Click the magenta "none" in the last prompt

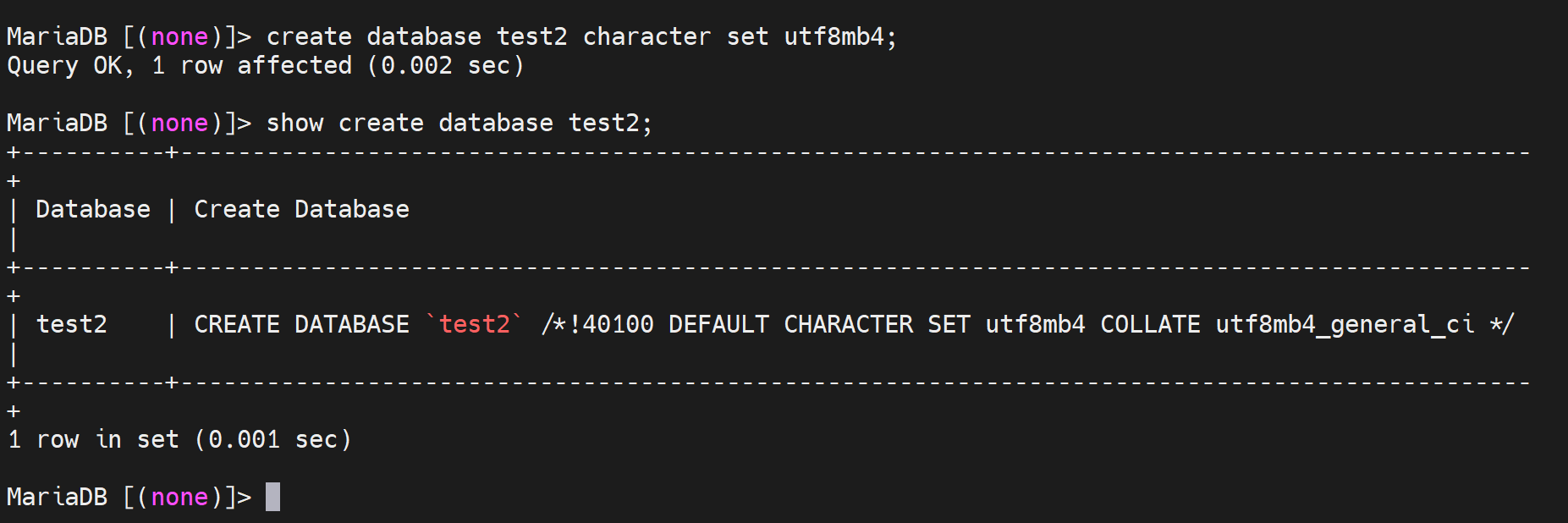coord(179,497)
